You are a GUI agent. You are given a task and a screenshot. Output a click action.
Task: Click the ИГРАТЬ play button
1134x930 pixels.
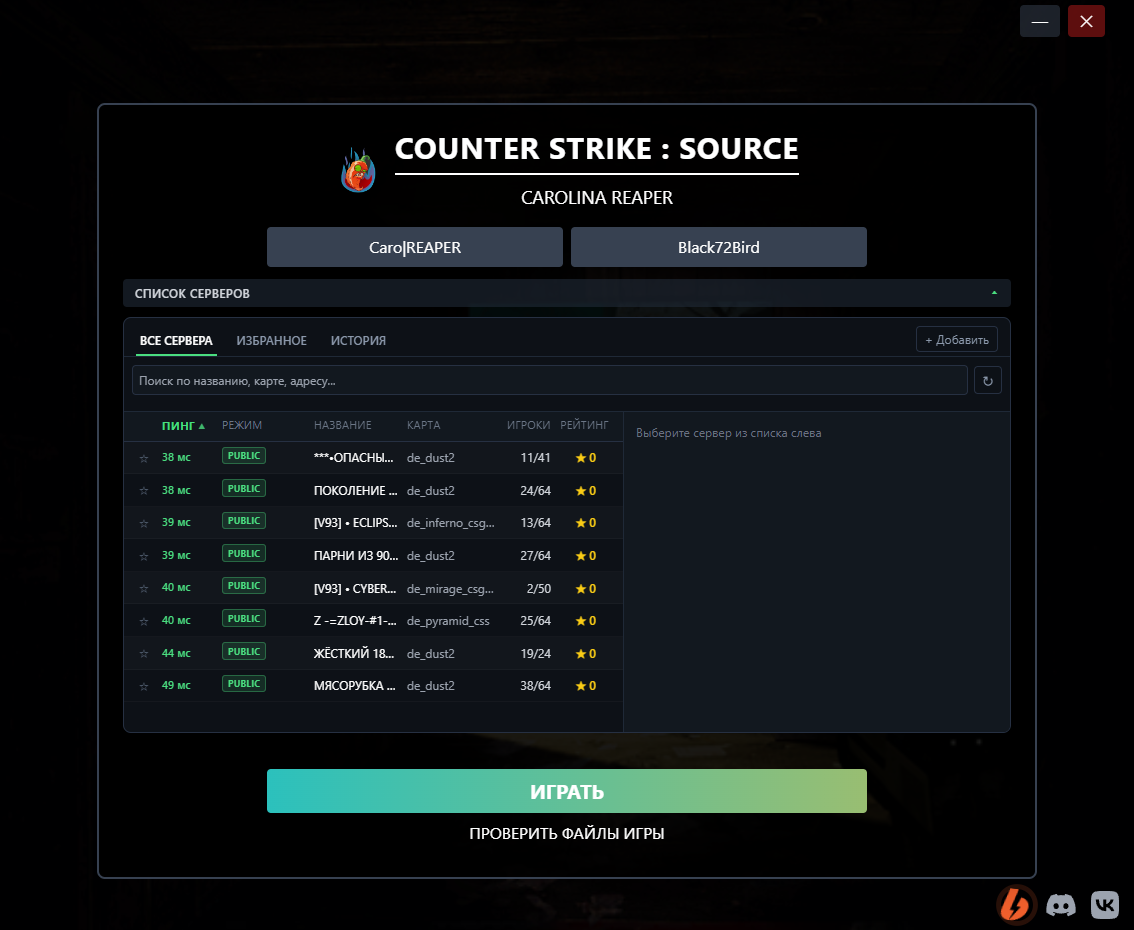[567, 791]
